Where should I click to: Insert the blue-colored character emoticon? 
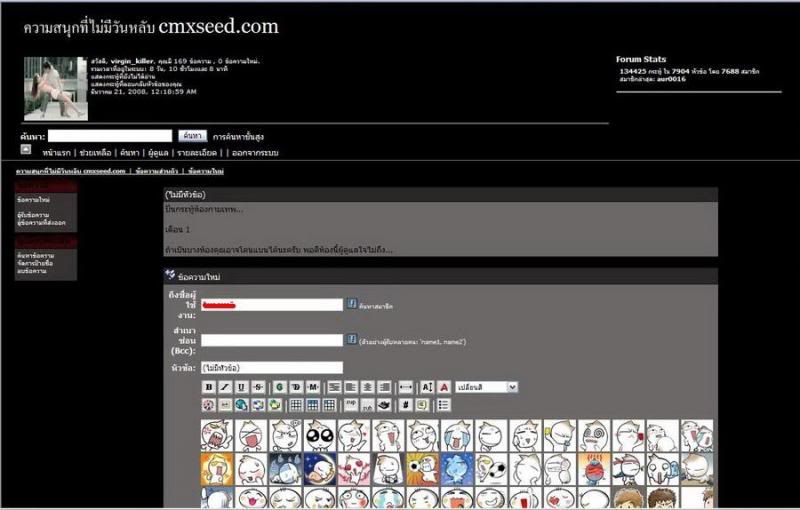pyautogui.click(x=457, y=469)
